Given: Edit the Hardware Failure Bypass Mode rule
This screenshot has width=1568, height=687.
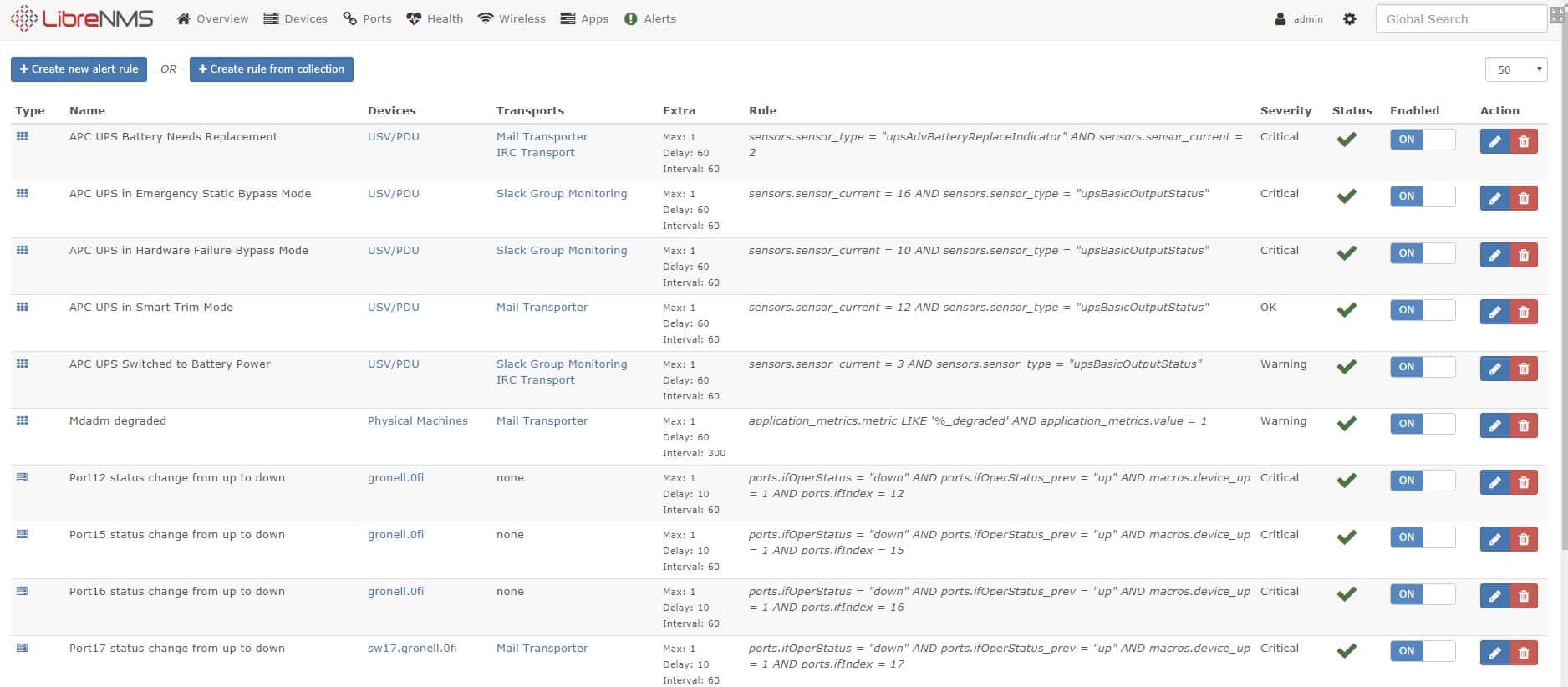Looking at the screenshot, I should [1494, 255].
